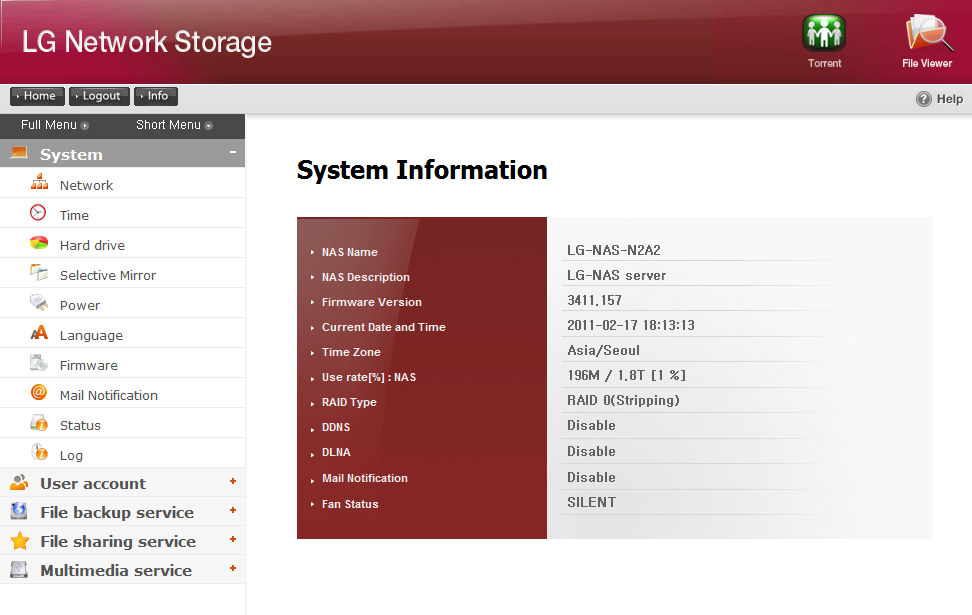Screen dimensions: 972x615
Task: Click the Firmware disc icon
Action: point(38,363)
